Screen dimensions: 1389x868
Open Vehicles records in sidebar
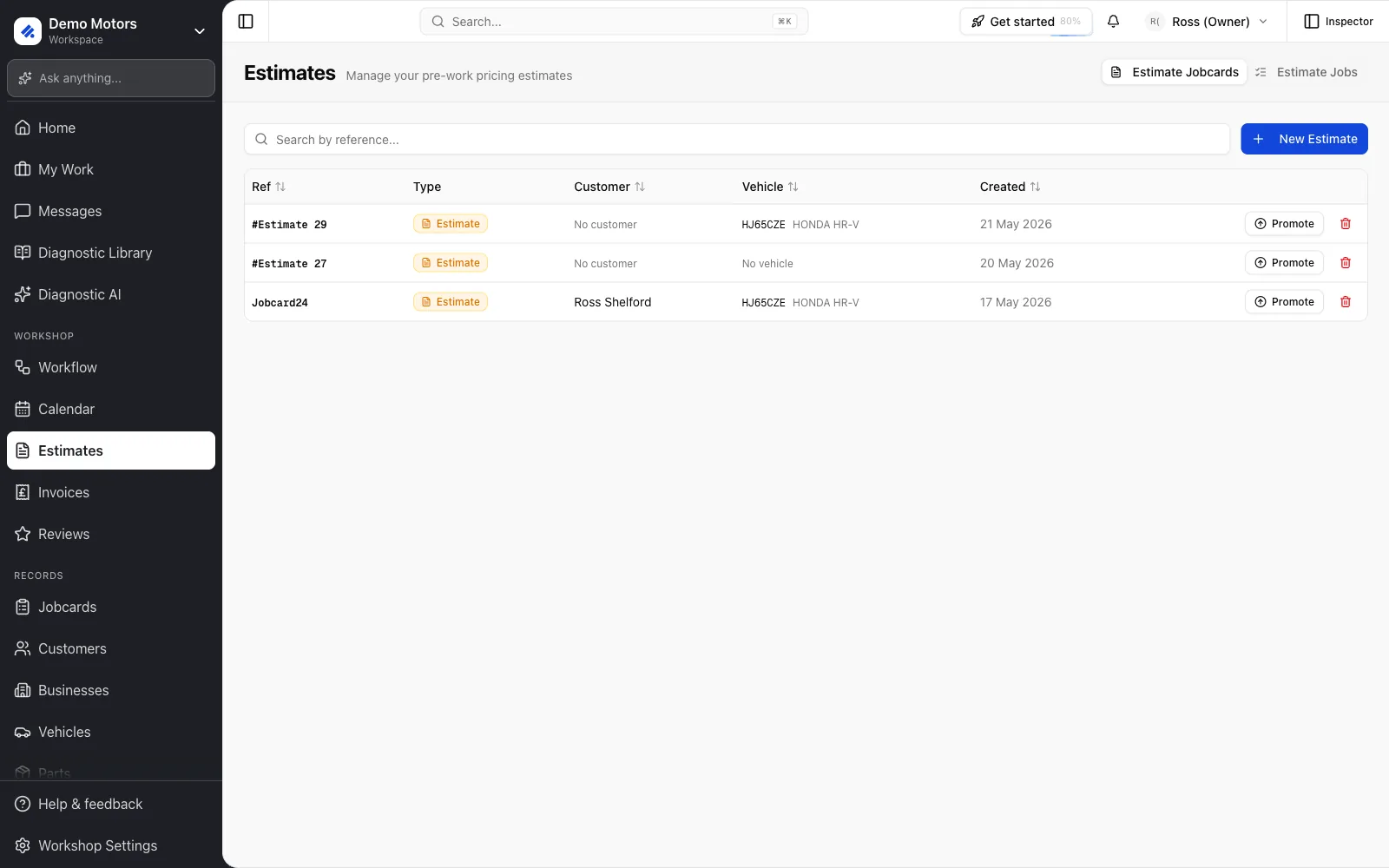pyautogui.click(x=111, y=732)
